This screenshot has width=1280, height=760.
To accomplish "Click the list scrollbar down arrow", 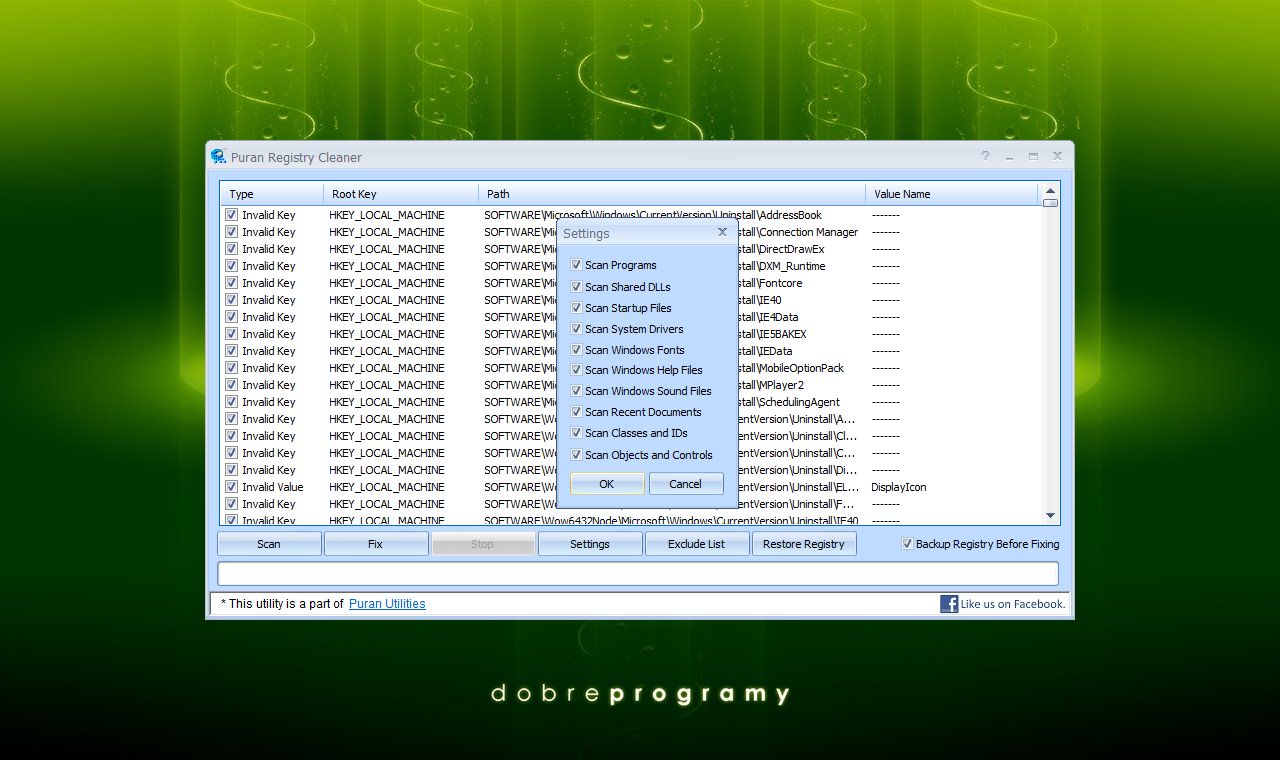I will point(1050,516).
